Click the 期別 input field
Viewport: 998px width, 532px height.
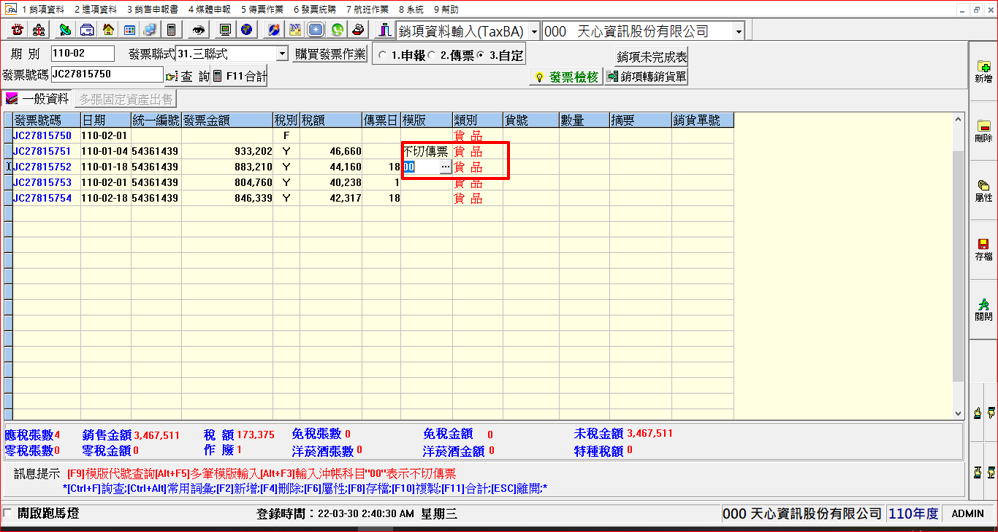[x=83, y=54]
